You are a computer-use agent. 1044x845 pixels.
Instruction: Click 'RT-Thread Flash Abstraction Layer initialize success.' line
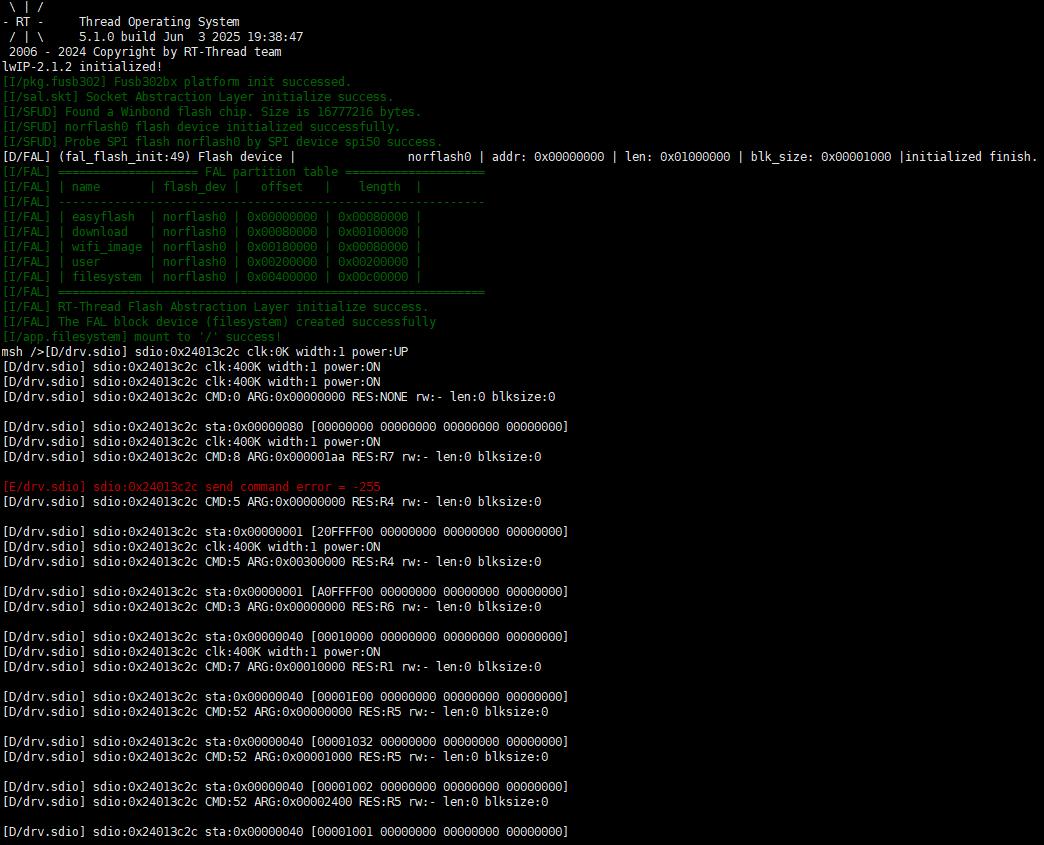[x=215, y=307]
